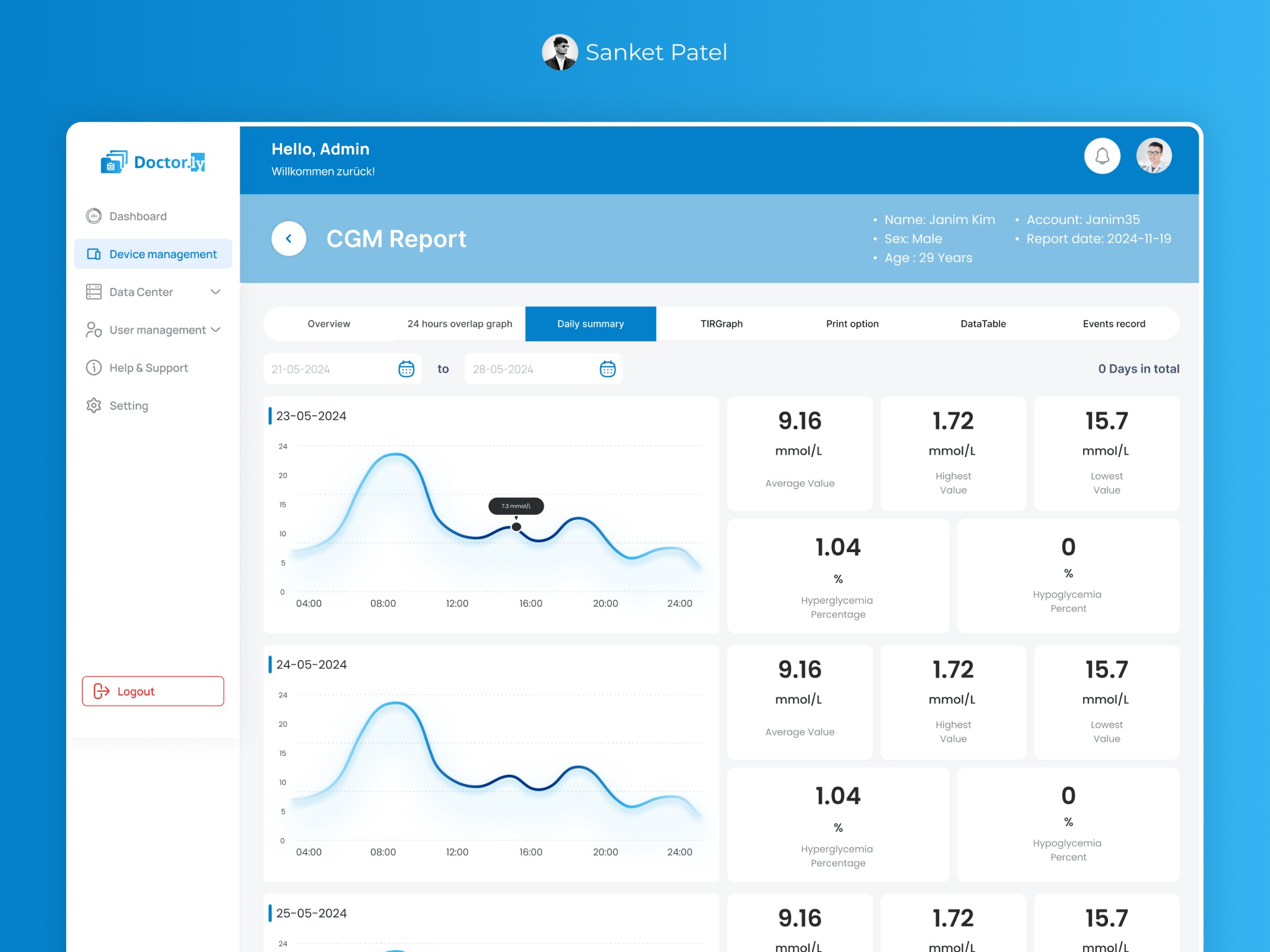Select the Daily summary tab
The width and height of the screenshot is (1270, 952).
(x=591, y=324)
